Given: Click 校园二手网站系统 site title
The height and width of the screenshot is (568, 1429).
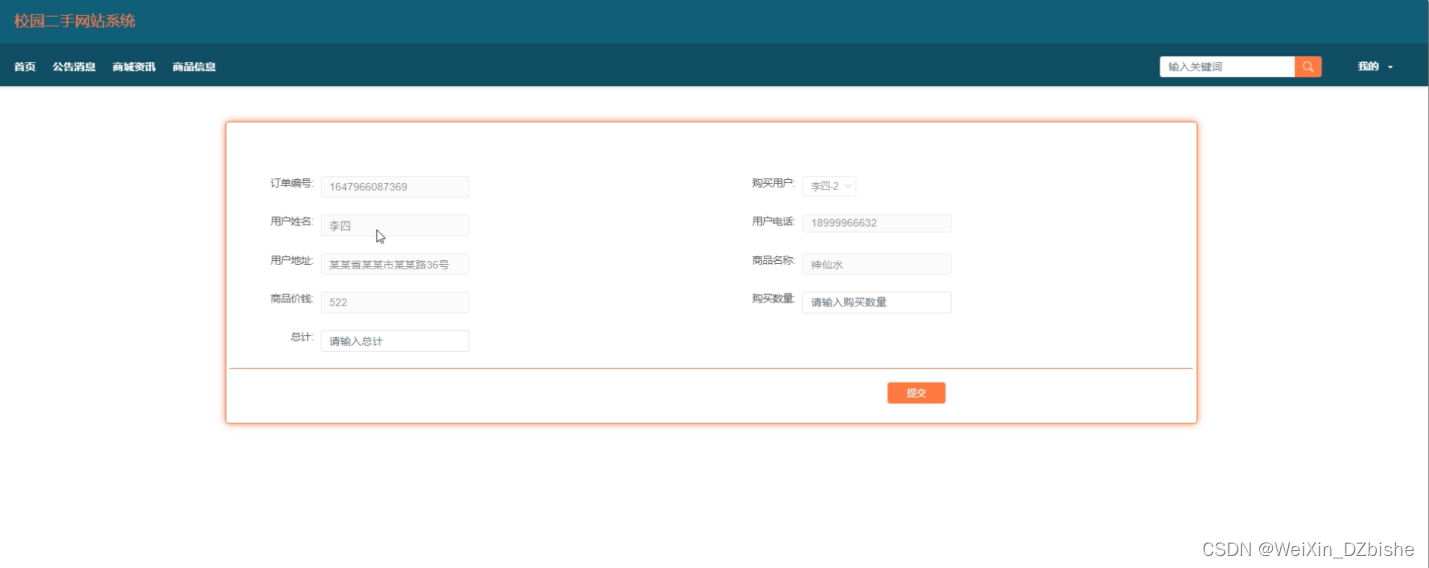Looking at the screenshot, I should 75,21.
